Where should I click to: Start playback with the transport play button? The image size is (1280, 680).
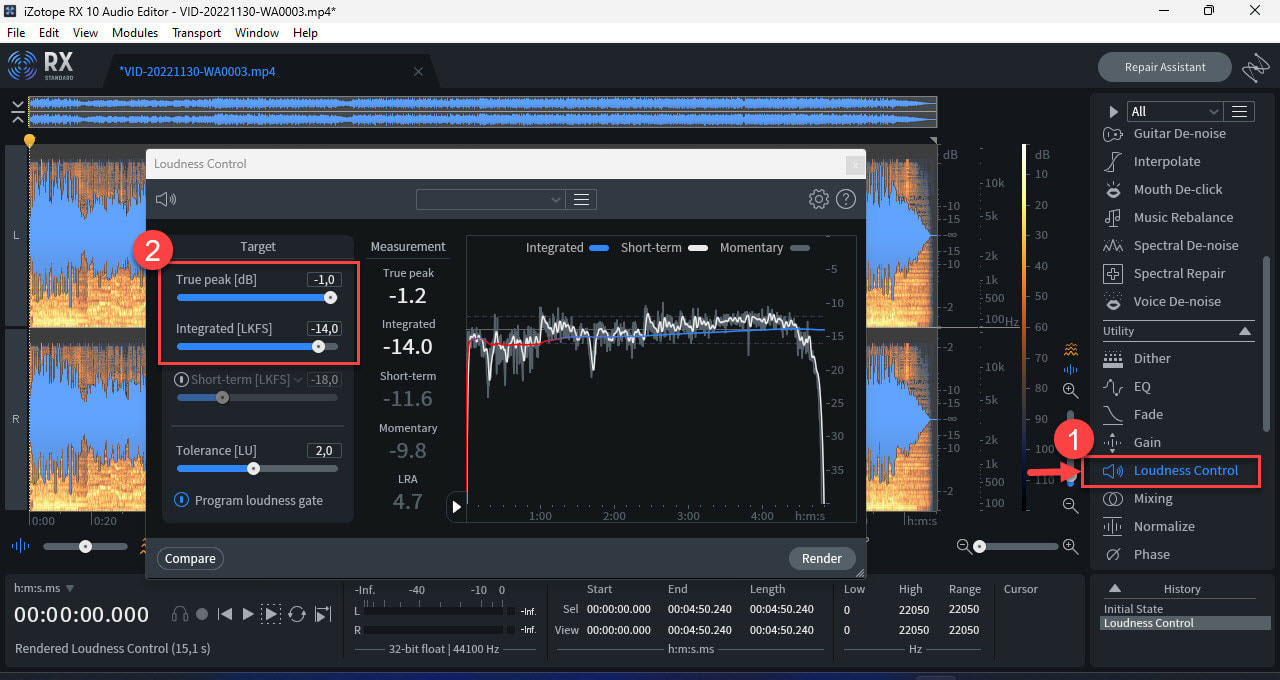[249, 614]
